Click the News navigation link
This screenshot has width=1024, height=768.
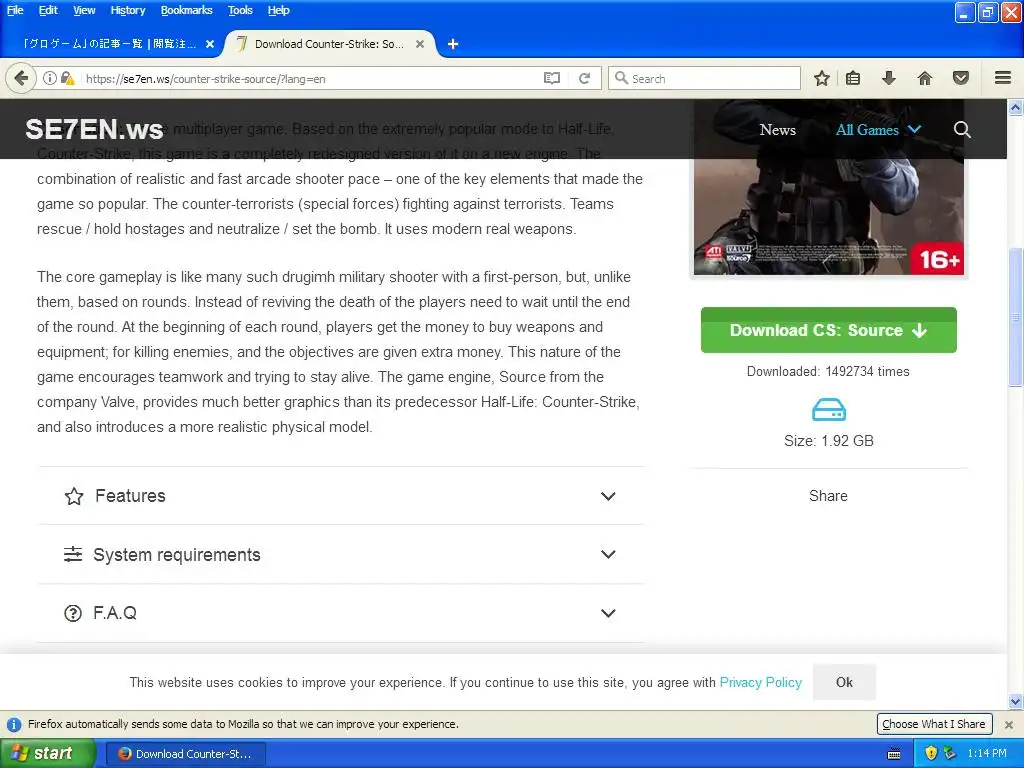pyautogui.click(x=777, y=129)
